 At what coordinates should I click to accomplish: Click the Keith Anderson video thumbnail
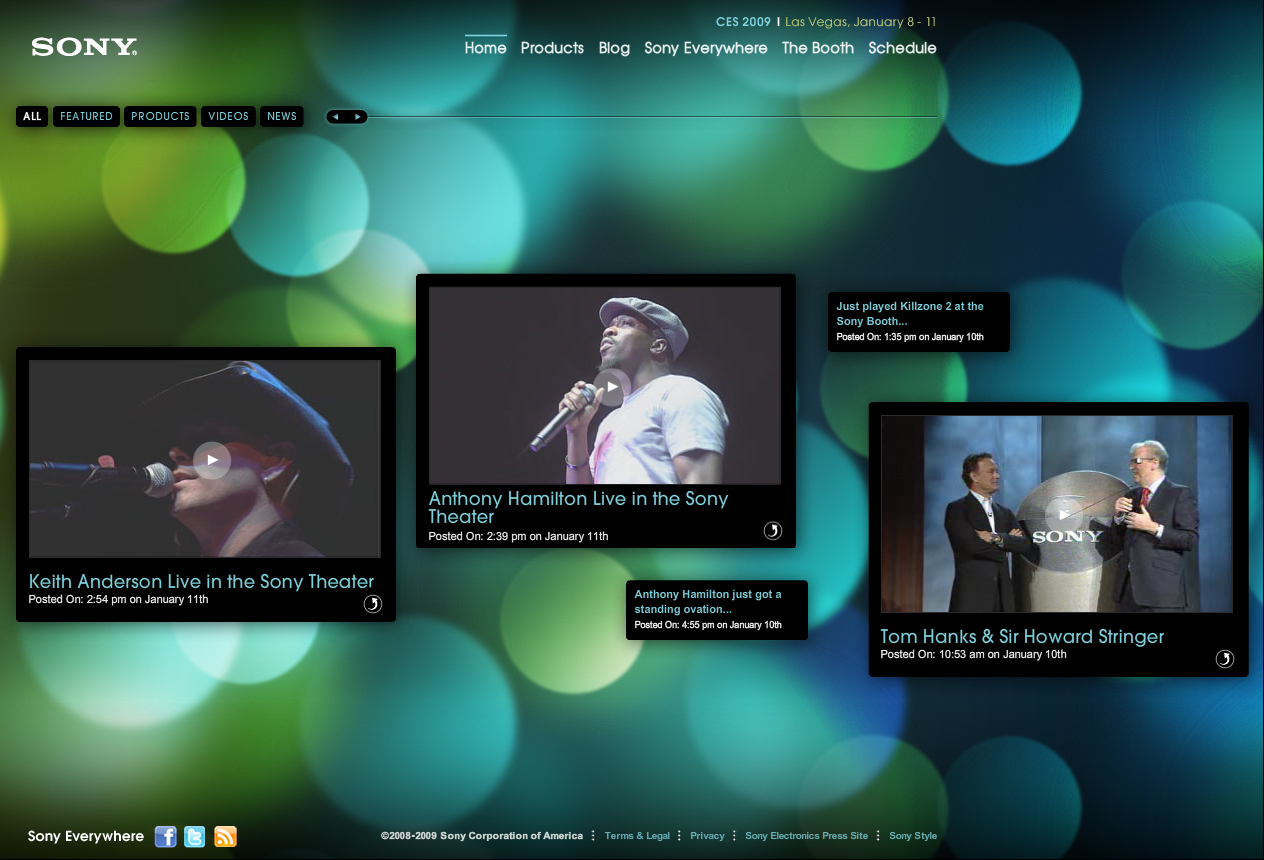pyautogui.click(x=205, y=459)
